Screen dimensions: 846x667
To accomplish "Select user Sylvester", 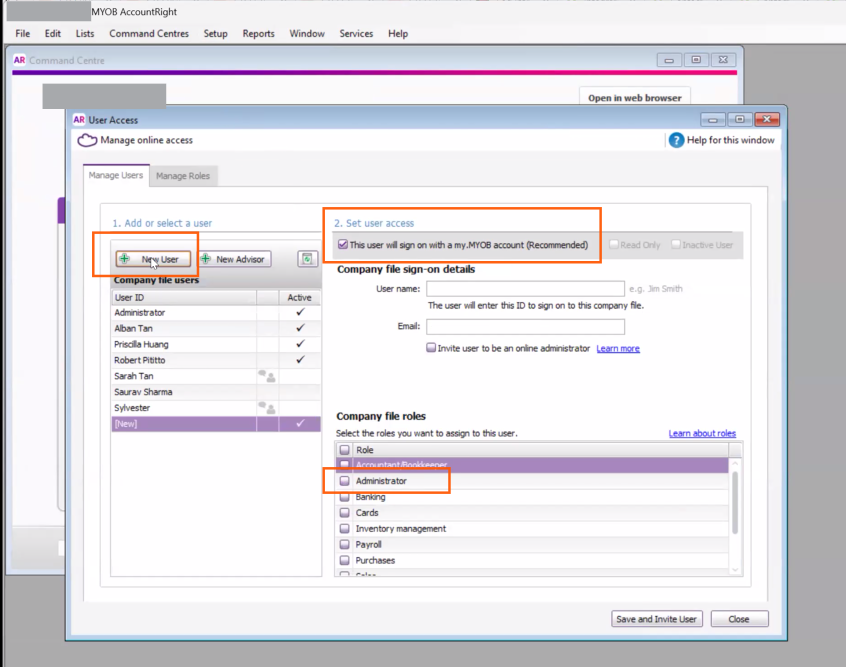I will (x=216, y=408).
